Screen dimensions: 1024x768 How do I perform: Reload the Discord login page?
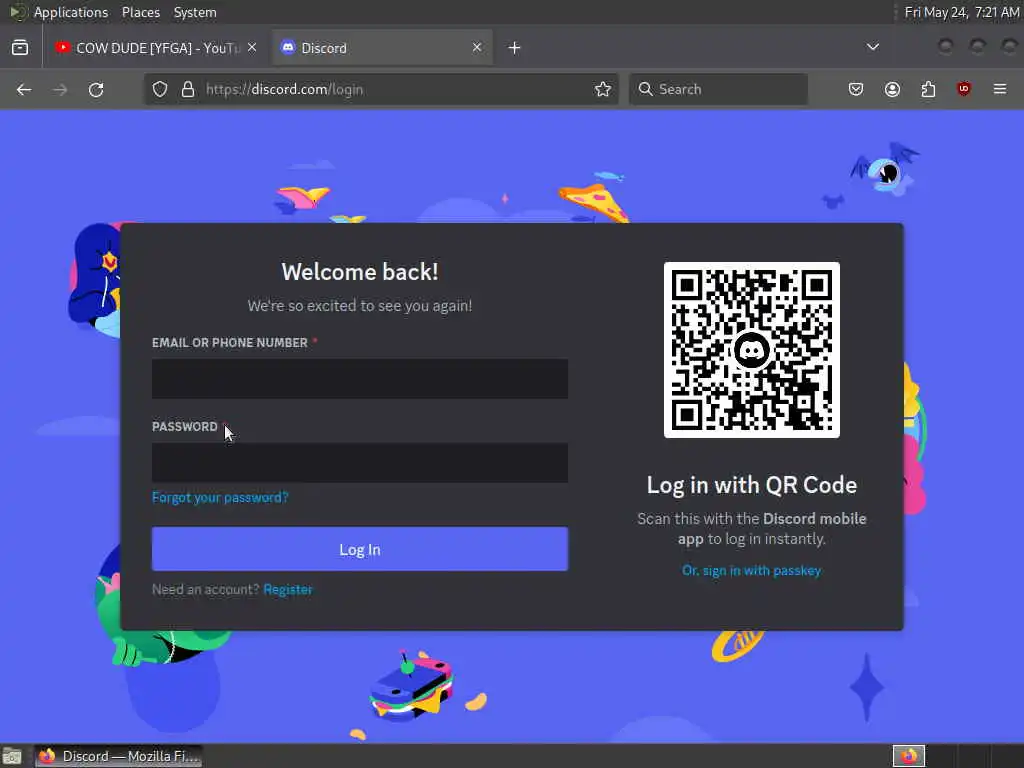pyautogui.click(x=96, y=89)
